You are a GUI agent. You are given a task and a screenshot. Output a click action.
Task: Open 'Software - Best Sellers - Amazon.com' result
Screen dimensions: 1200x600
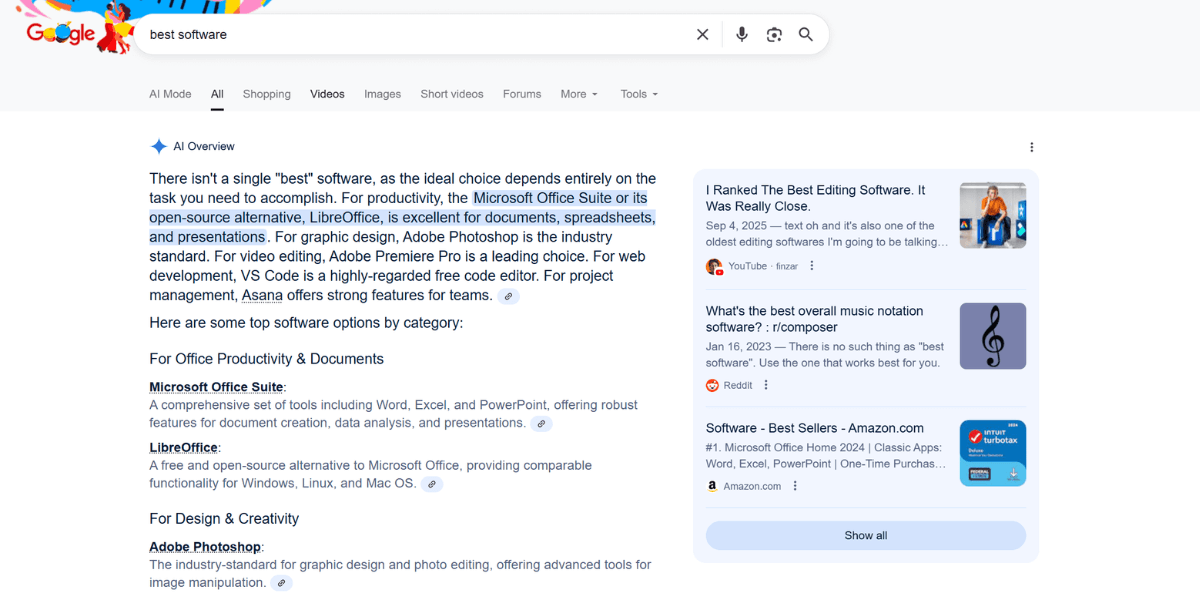815,428
